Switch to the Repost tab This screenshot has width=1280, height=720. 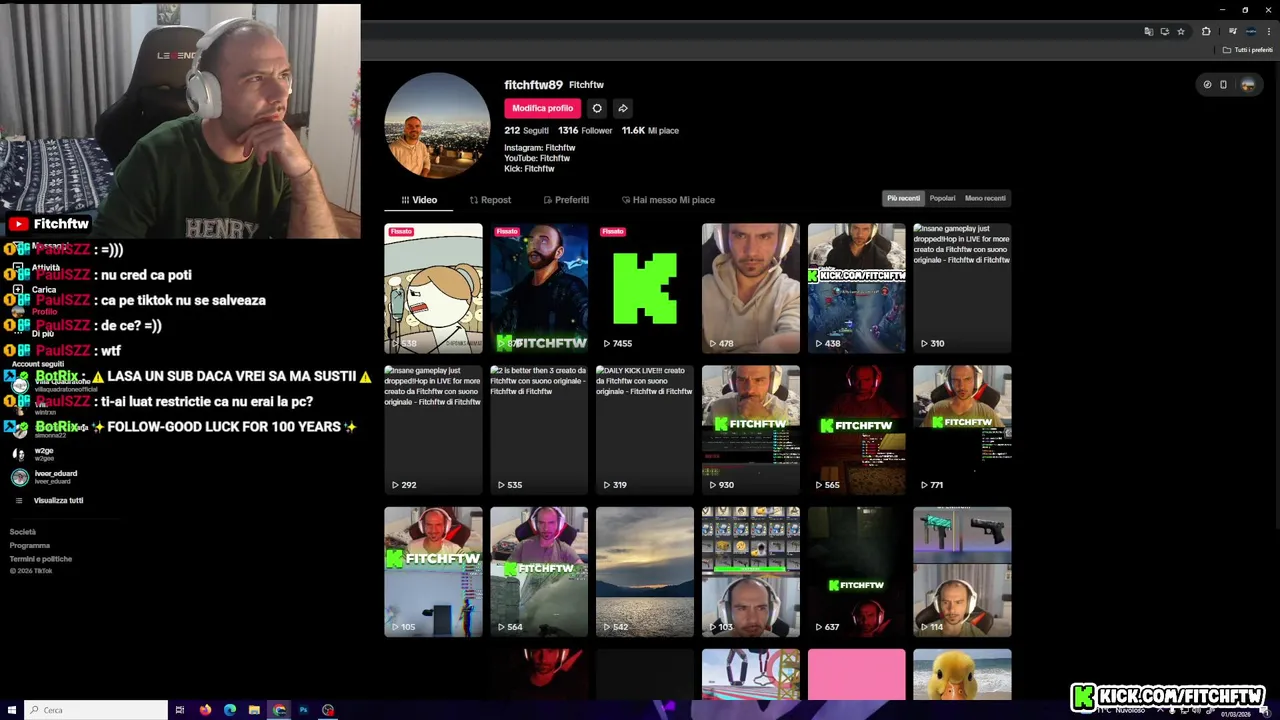(490, 200)
